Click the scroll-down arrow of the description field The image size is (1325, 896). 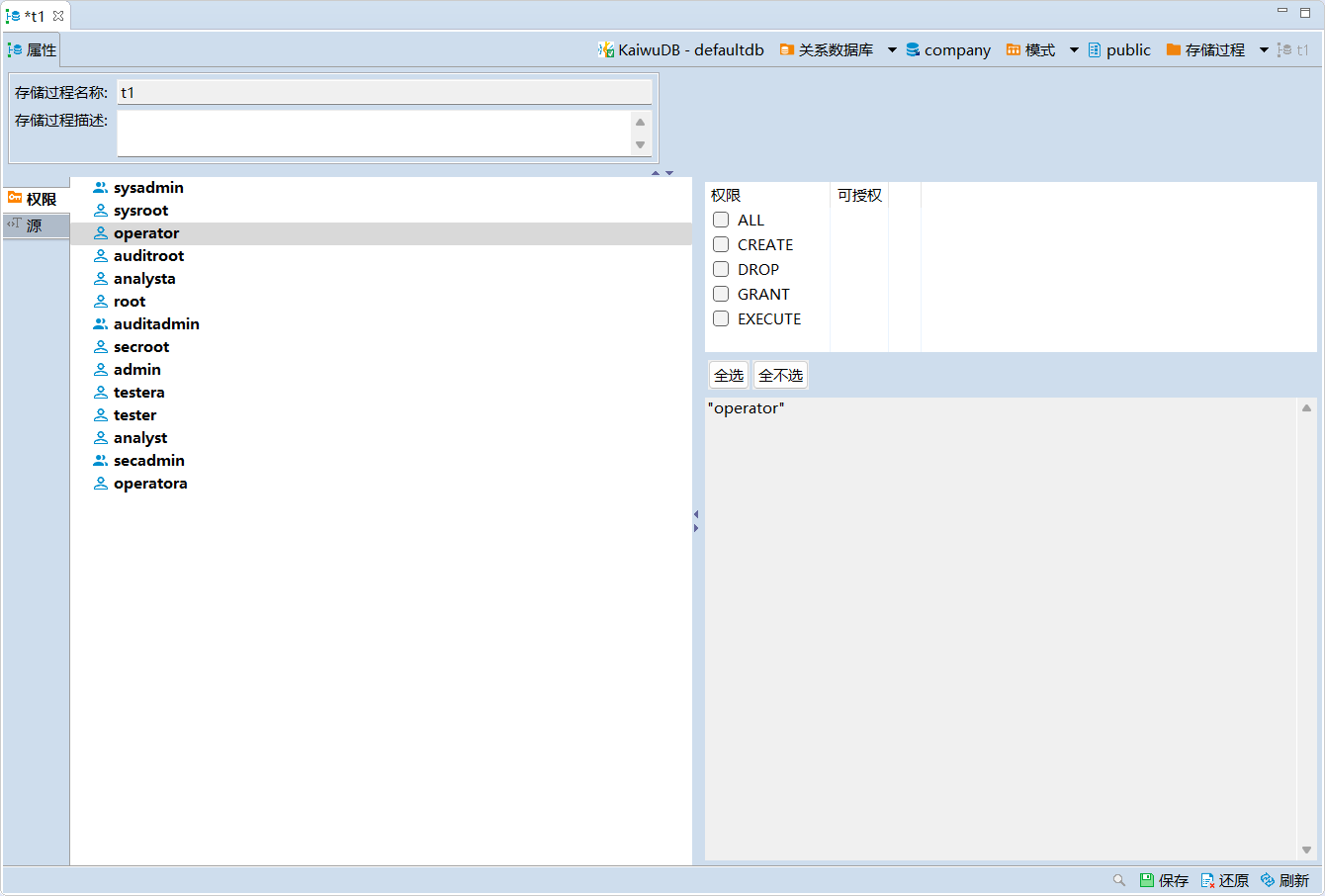click(x=640, y=145)
